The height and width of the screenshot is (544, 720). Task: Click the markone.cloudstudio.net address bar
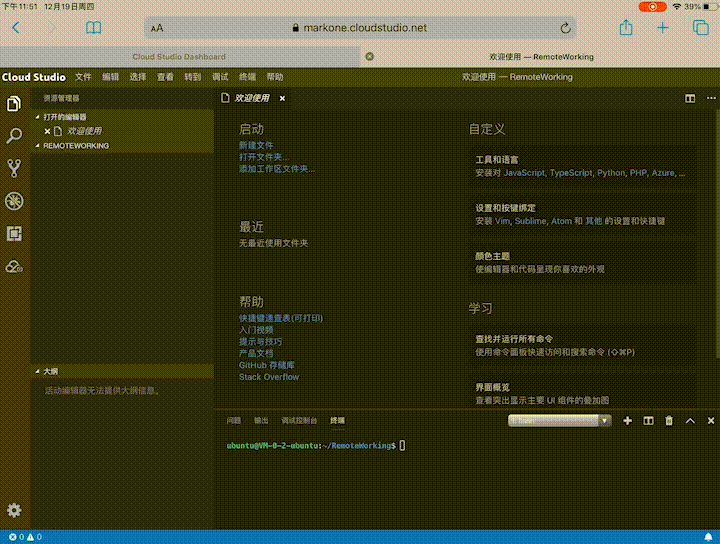pos(360,28)
